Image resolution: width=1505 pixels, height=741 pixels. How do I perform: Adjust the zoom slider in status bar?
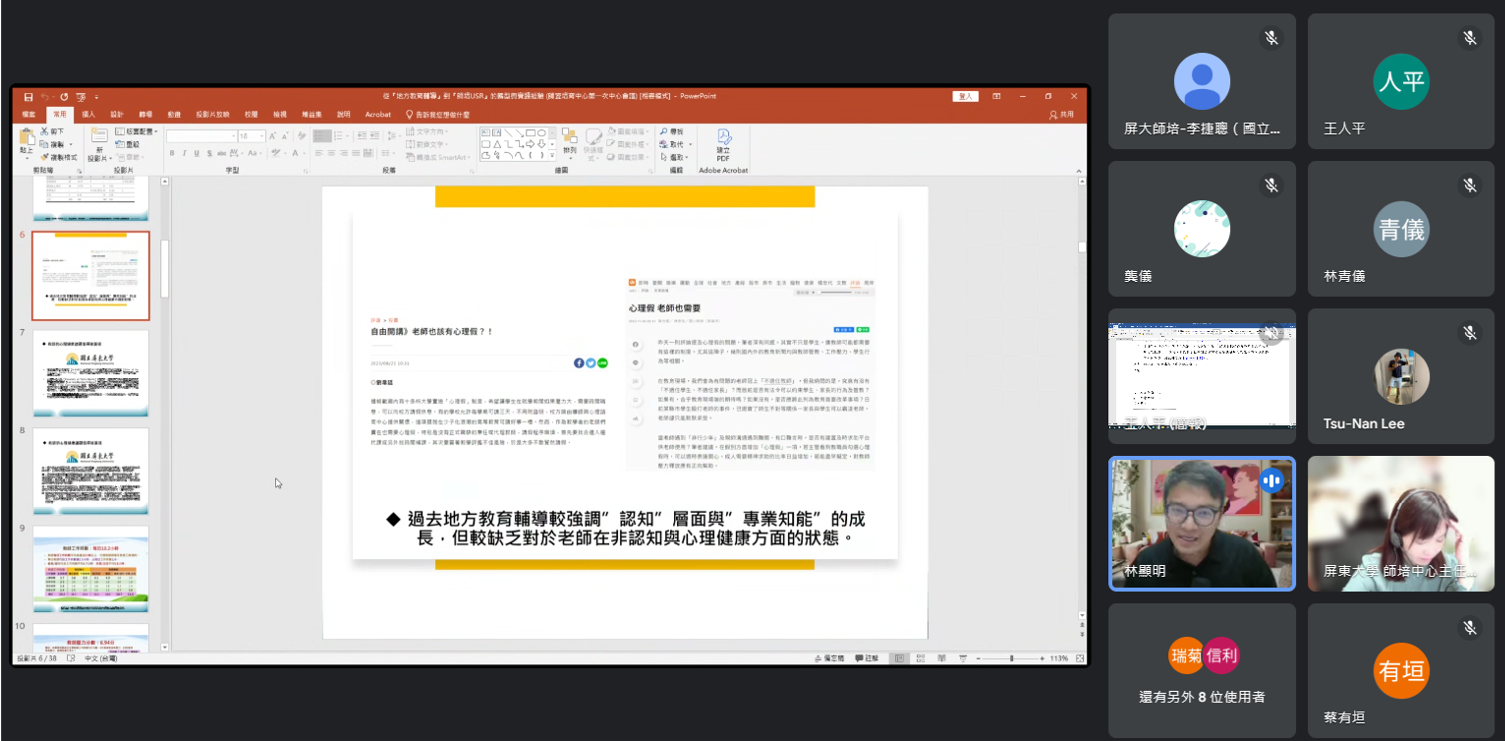(x=1011, y=659)
